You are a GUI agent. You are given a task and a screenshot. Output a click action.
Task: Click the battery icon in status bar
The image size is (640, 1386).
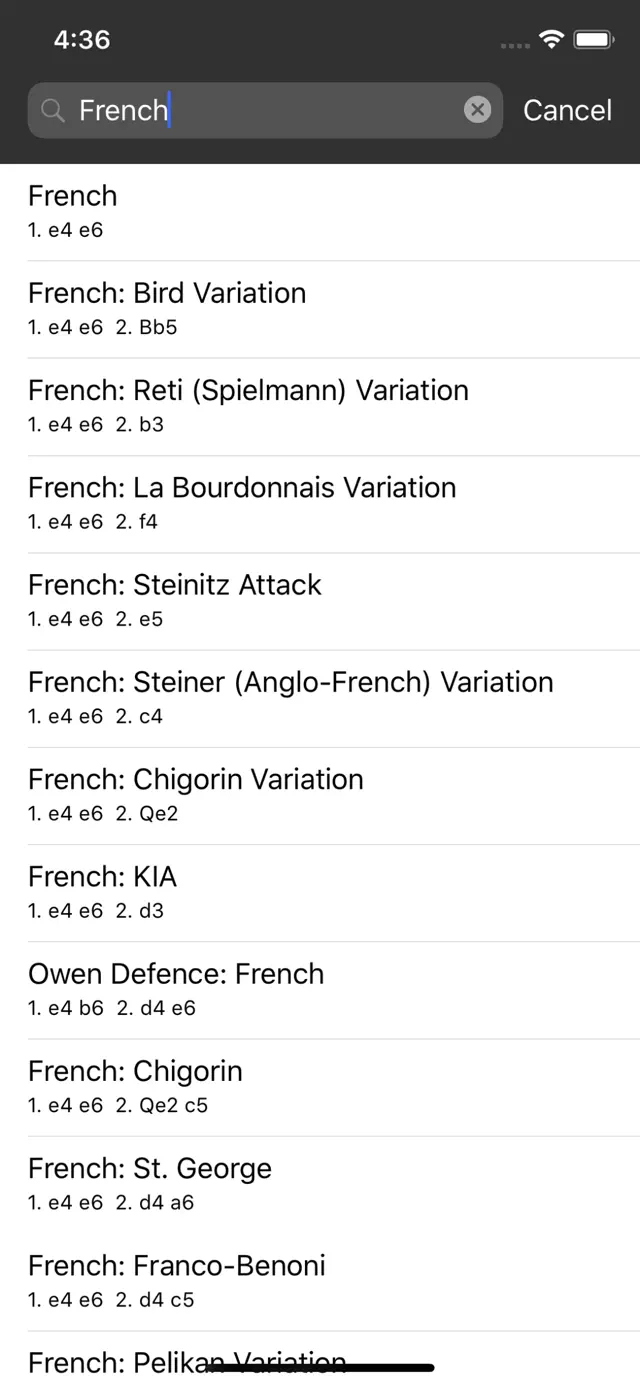click(x=594, y=40)
